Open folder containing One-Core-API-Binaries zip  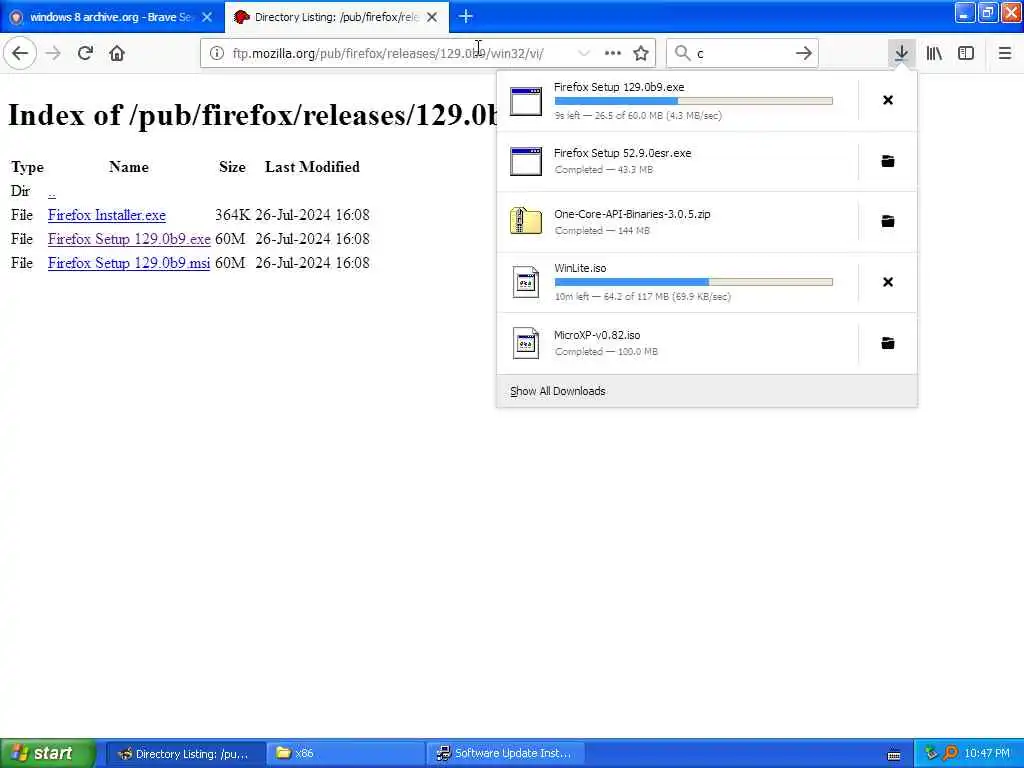pos(888,221)
